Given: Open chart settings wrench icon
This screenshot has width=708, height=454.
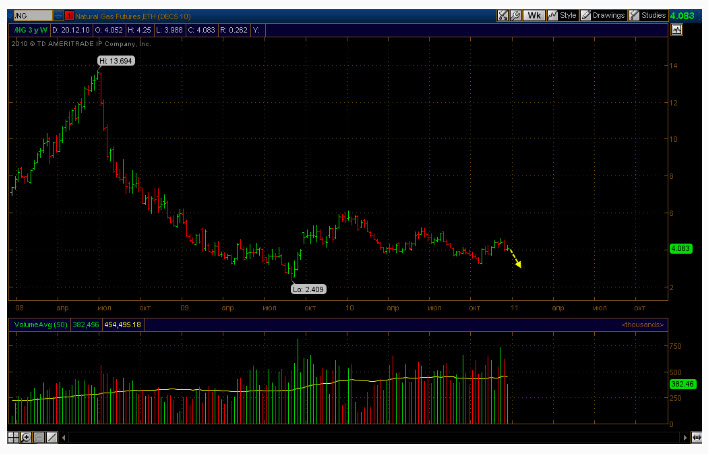Looking at the screenshot, I should pos(516,15).
